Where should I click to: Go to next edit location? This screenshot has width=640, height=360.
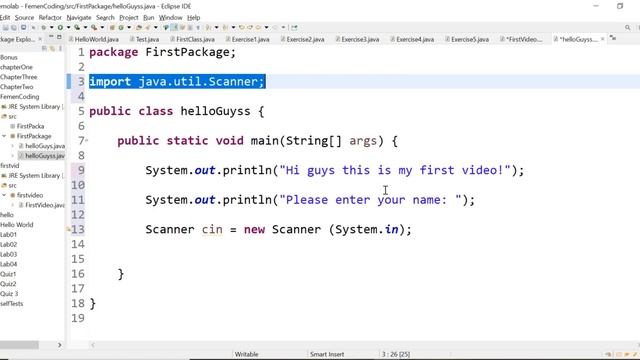pos(250,27)
